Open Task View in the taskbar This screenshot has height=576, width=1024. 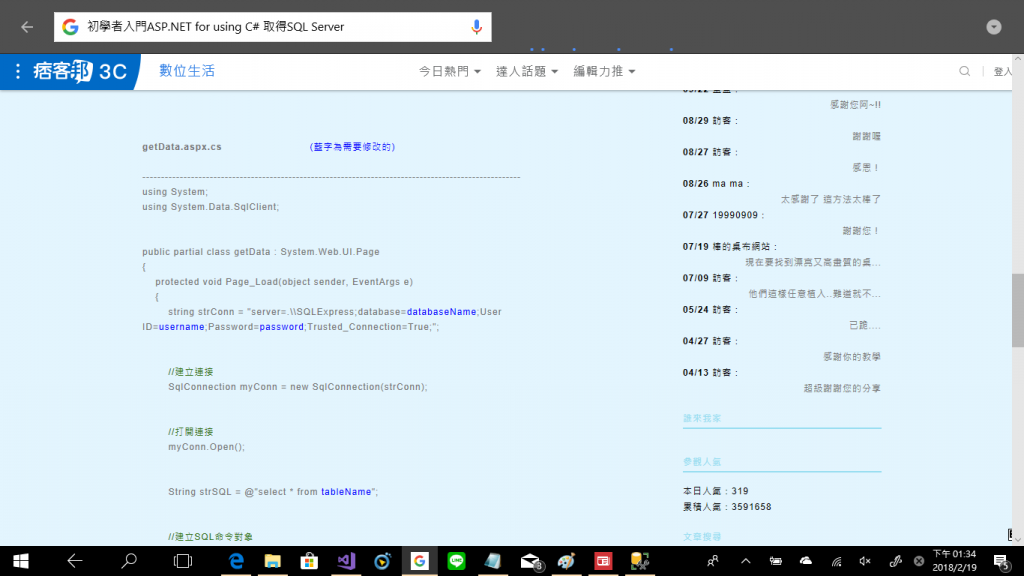click(183, 561)
